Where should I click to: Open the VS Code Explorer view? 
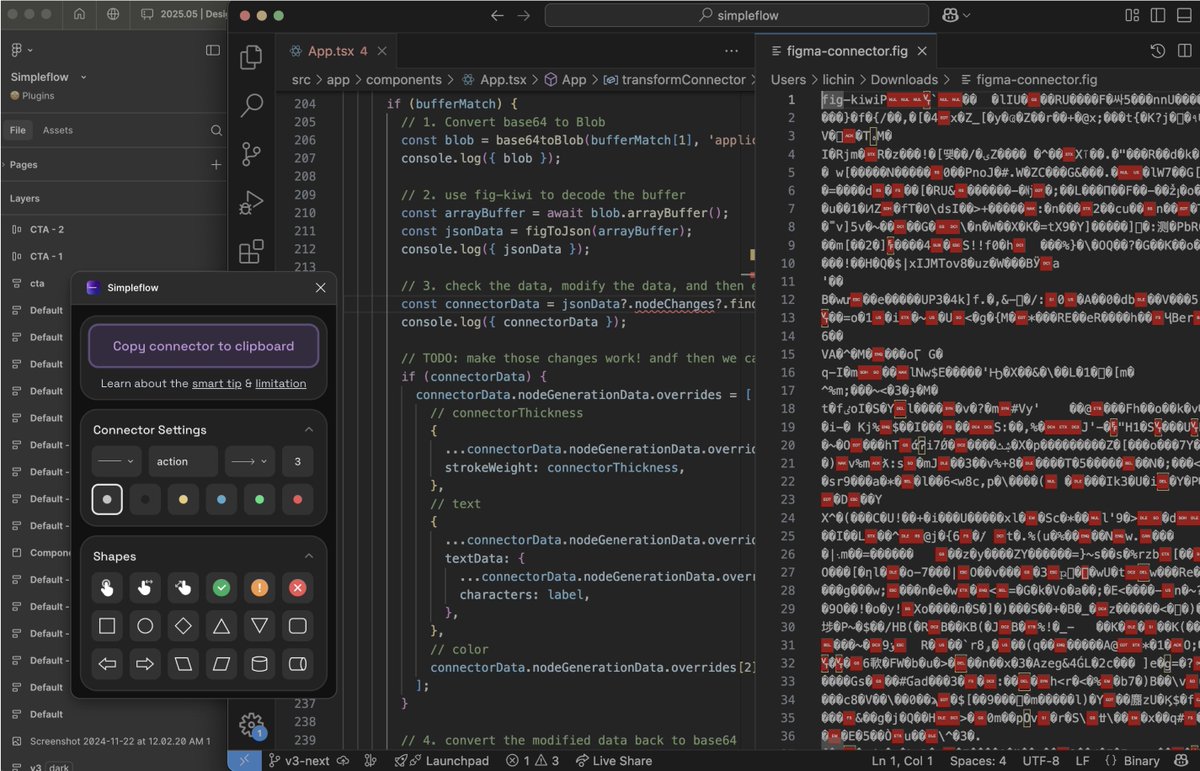click(251, 57)
